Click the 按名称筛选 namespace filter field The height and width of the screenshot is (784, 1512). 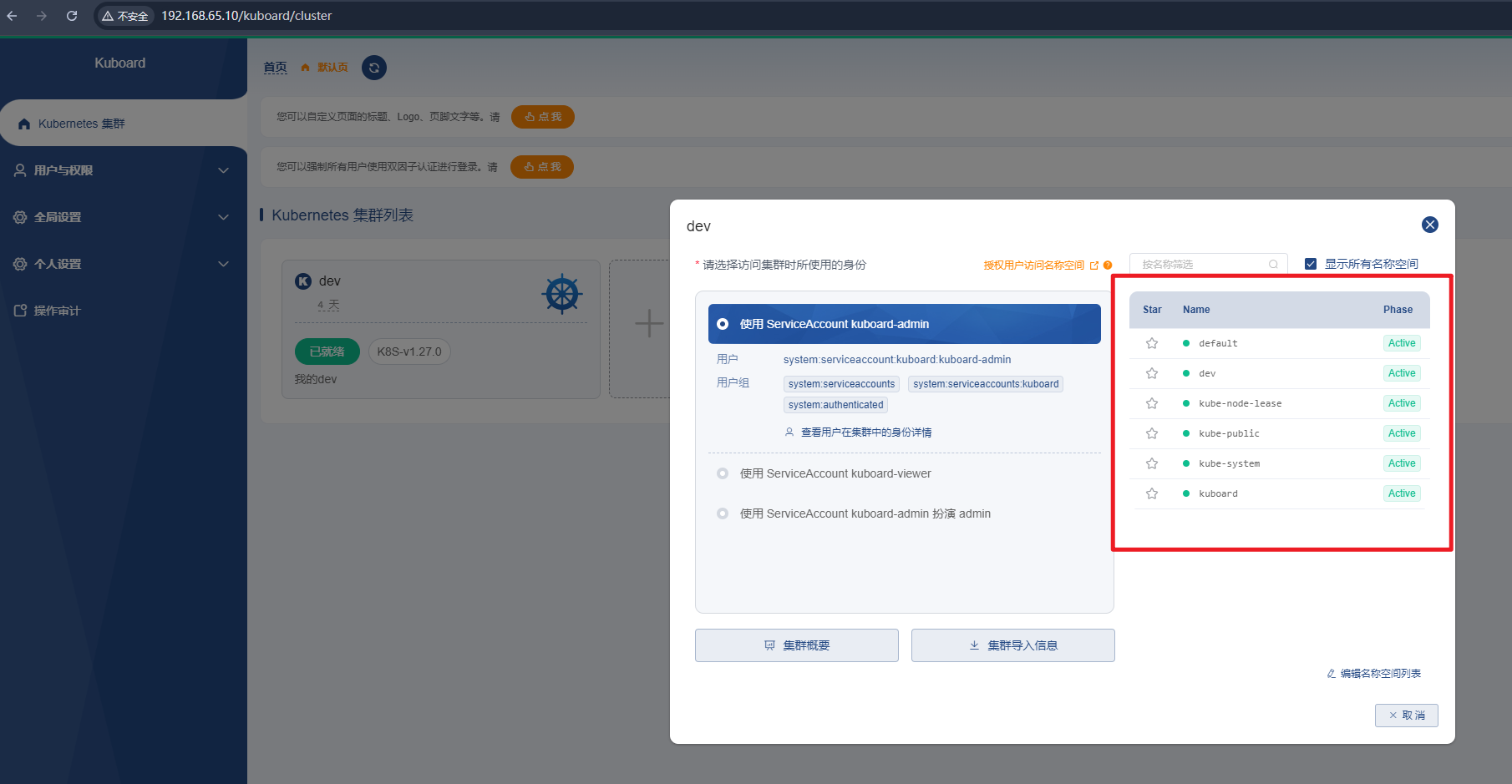click(1208, 264)
